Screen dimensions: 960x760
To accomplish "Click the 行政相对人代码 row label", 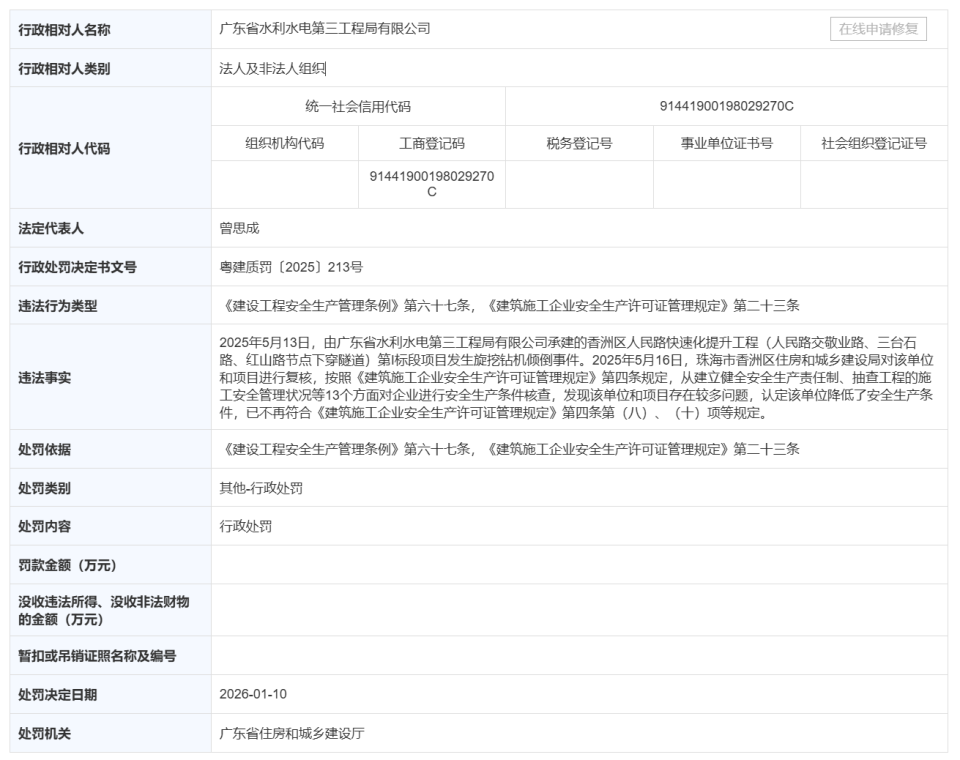I will [64, 148].
